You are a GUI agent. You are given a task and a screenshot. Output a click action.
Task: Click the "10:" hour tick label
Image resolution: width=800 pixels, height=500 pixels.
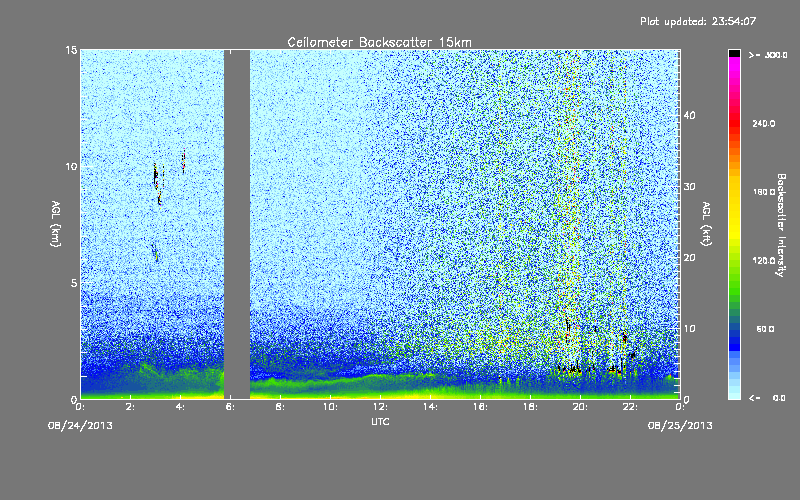[330, 407]
